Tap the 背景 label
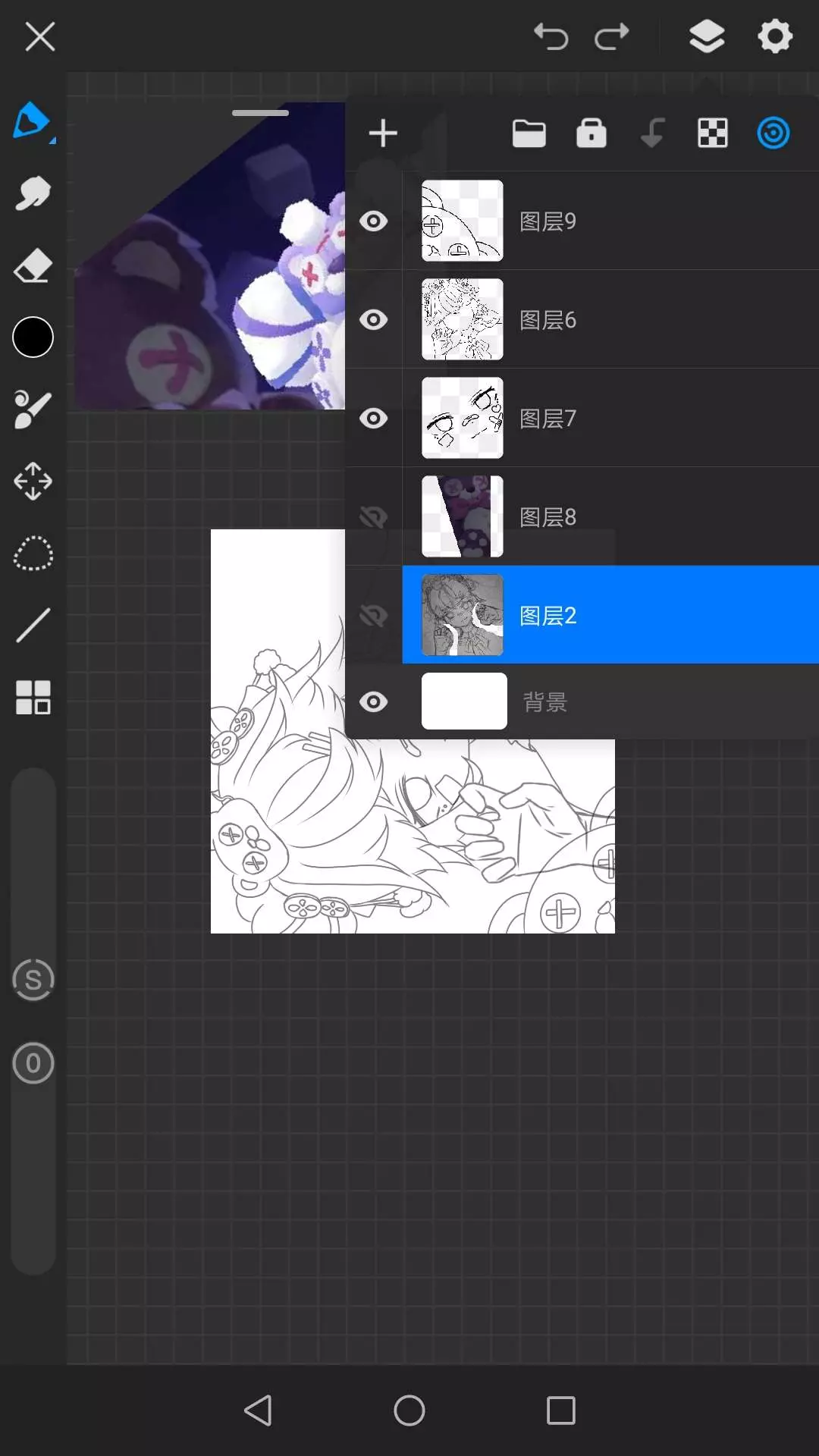The width and height of the screenshot is (819, 1456). click(x=544, y=702)
